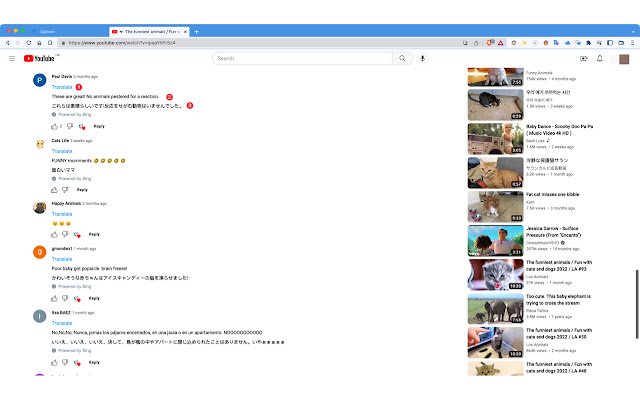Viewport: 640px width, 400px height.
Task: Go back with browser back arrow
Action: [7, 43]
